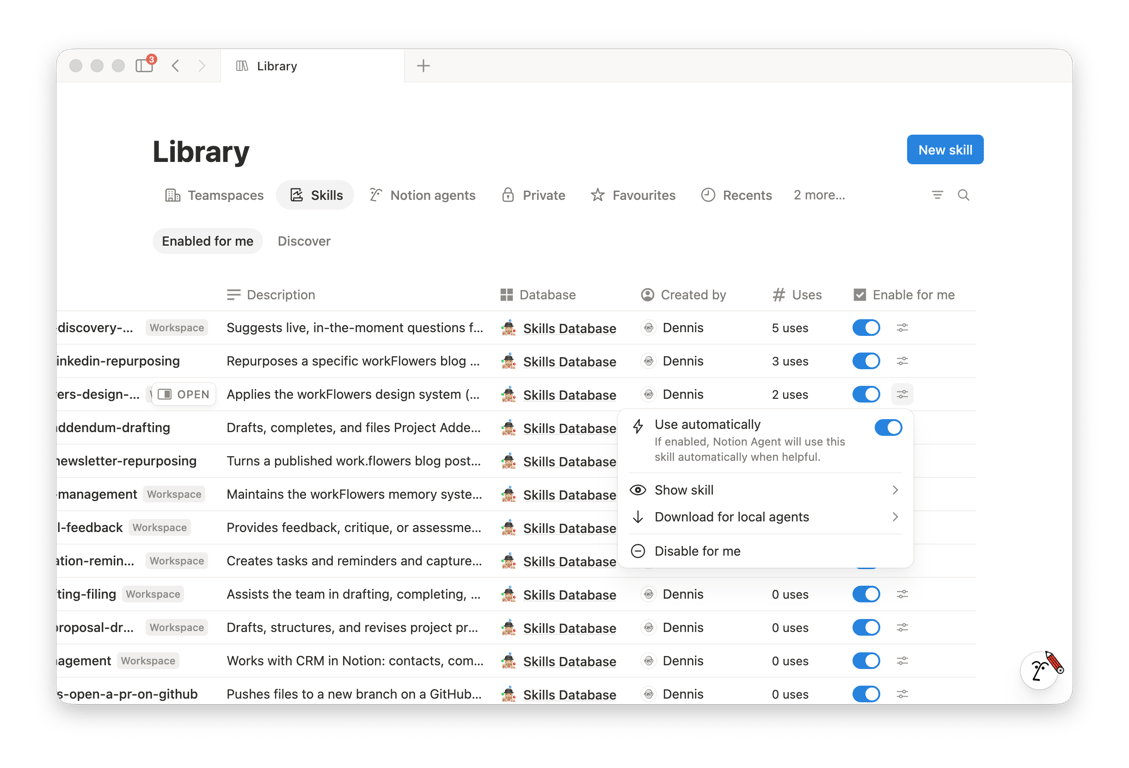Toggle enable switch for discovery skill
1129x768 pixels.
[866, 327]
